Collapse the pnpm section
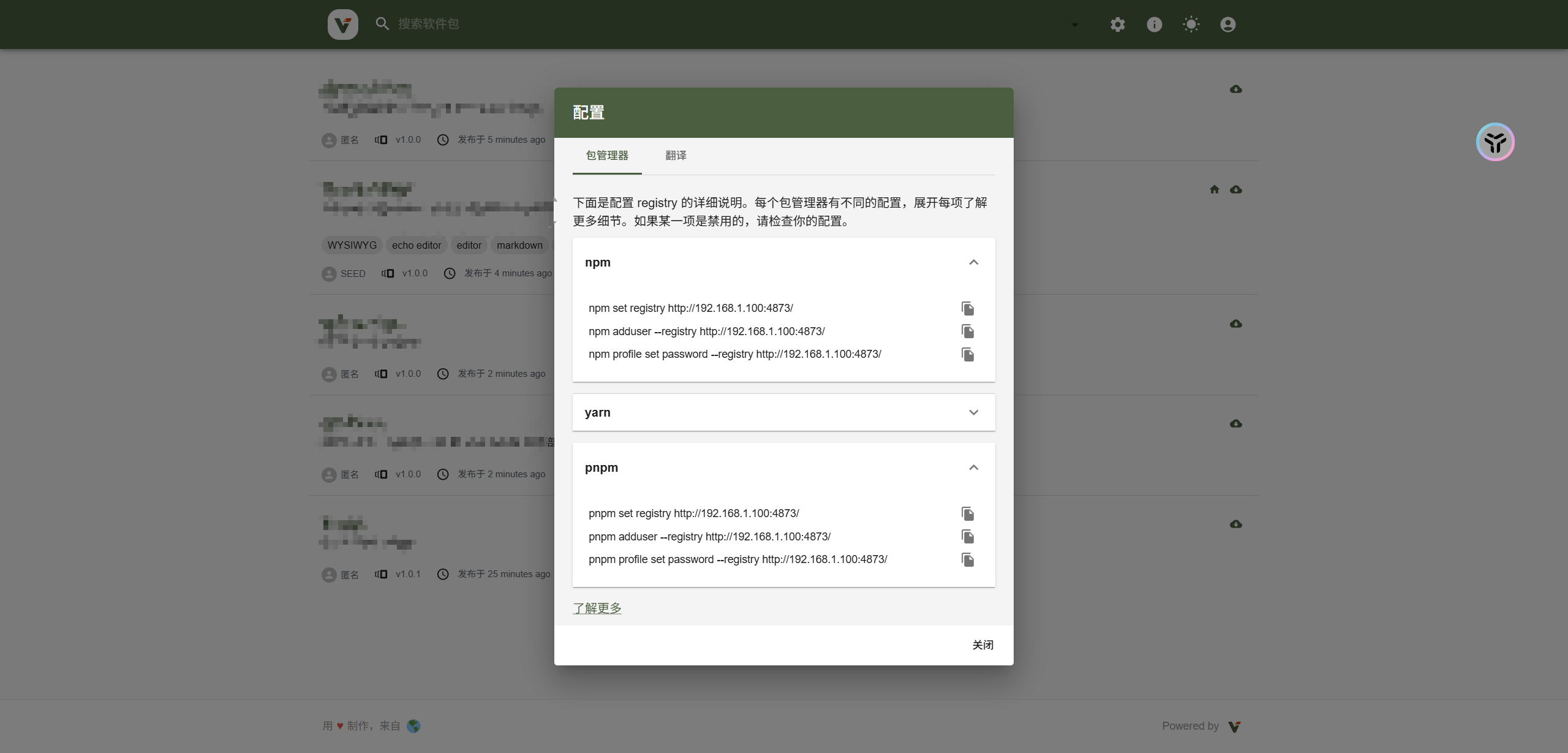1568x753 pixels. (x=973, y=467)
